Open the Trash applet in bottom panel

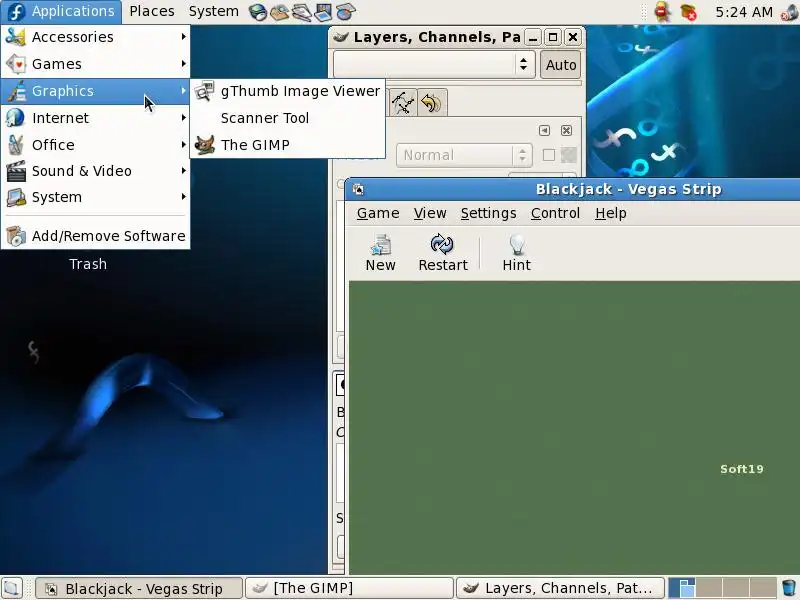coord(789,588)
